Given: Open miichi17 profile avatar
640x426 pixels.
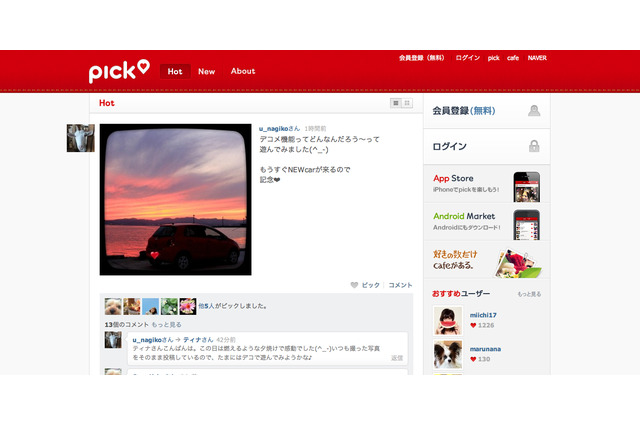Looking at the screenshot, I should pos(448,321).
